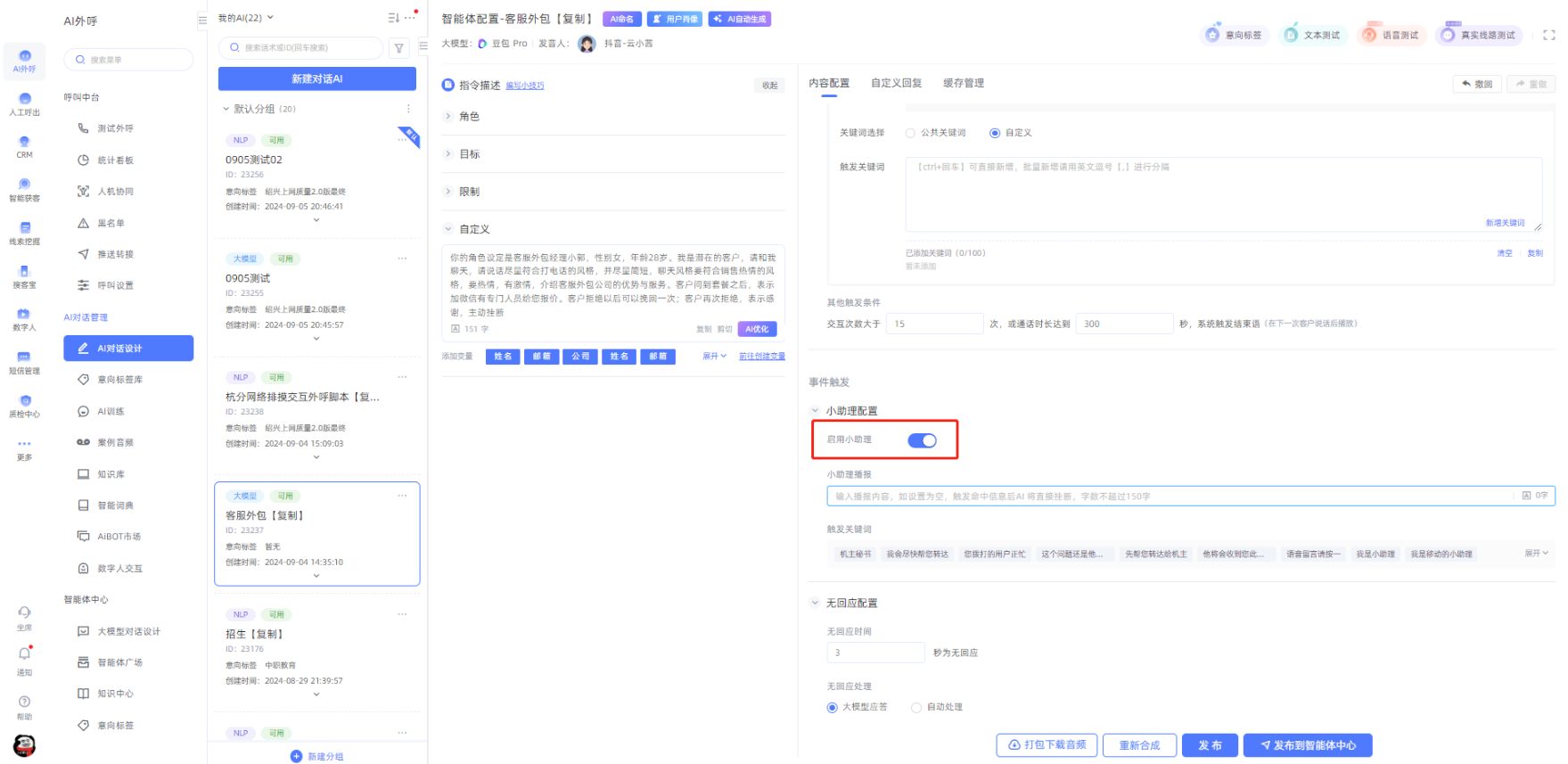
Task: Open 真实线路测试 icon
Action: tap(1448, 35)
